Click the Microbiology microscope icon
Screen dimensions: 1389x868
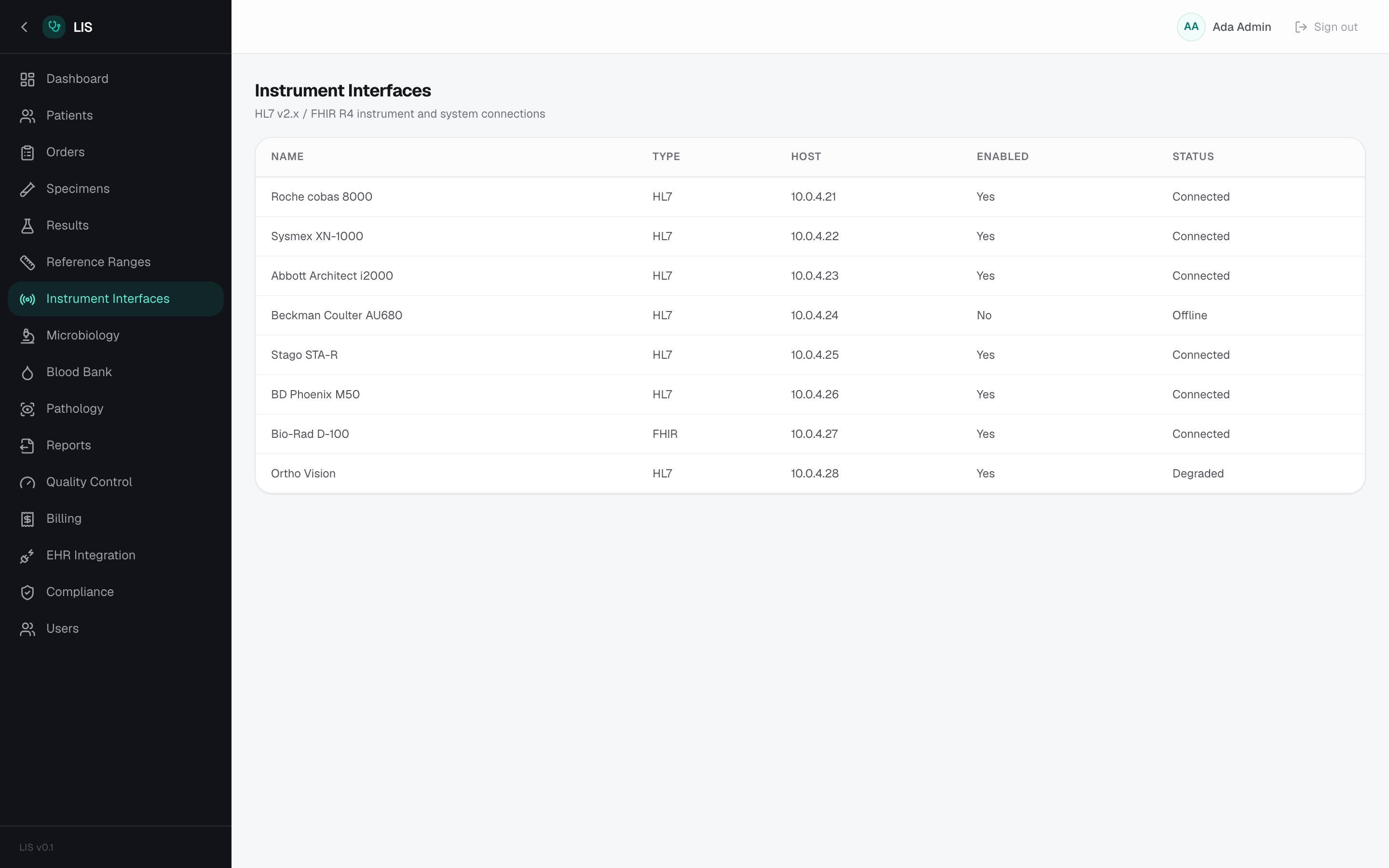27,336
